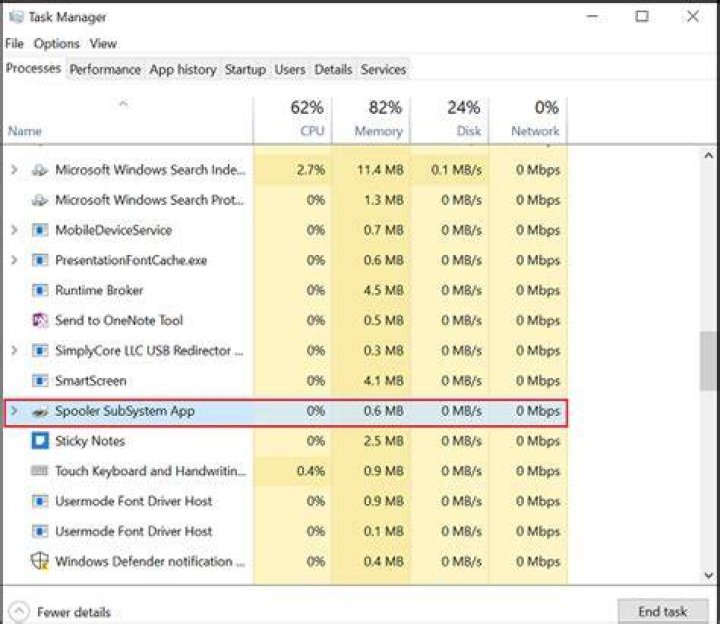This screenshot has width=720, height=624.
Task: Select Send to OneNote Tool text
Action: (119, 320)
